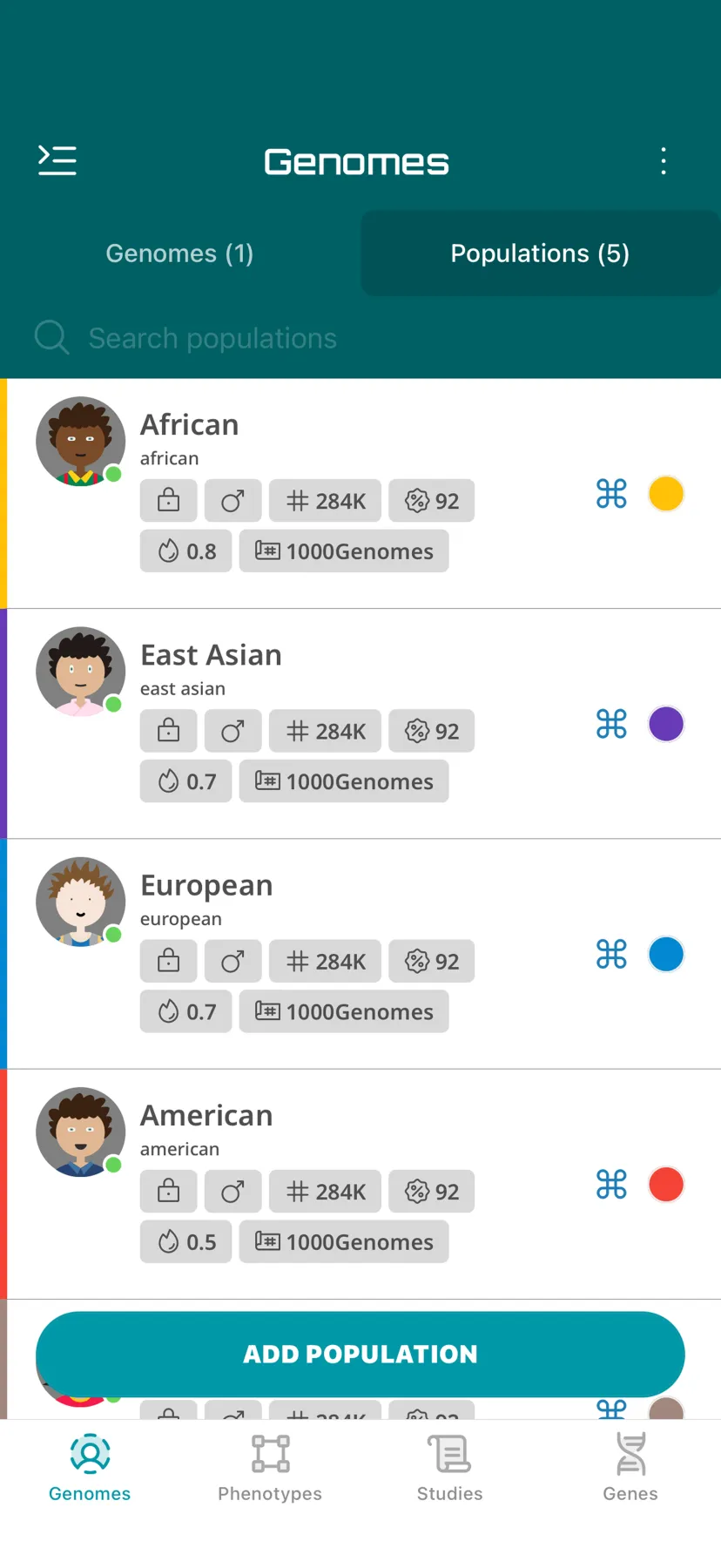
Task: Tap the command icon for European population
Action: point(611,954)
